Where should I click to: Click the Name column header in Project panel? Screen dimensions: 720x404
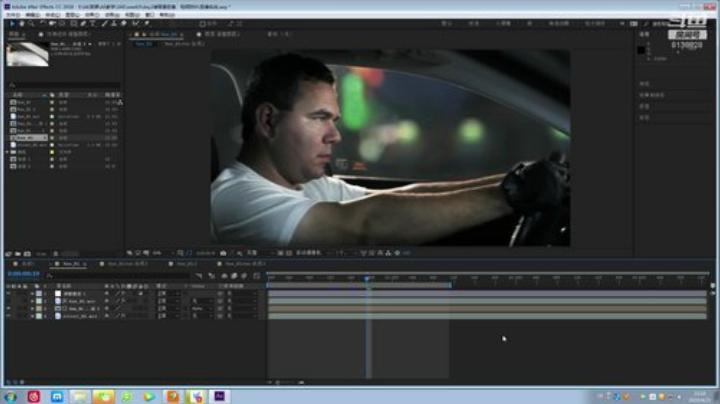17,95
